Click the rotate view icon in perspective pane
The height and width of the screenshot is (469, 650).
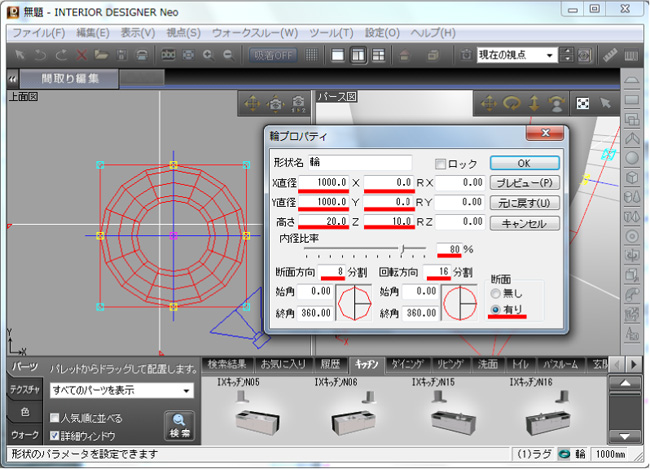pos(513,103)
